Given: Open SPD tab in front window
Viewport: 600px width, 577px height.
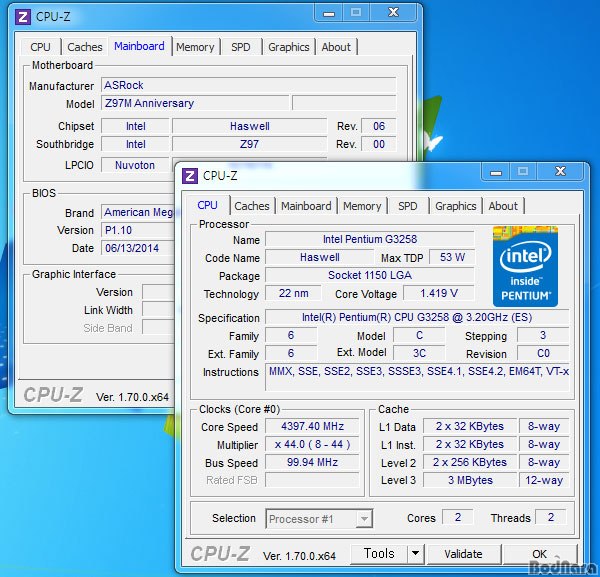Looking at the screenshot, I should click(408, 206).
